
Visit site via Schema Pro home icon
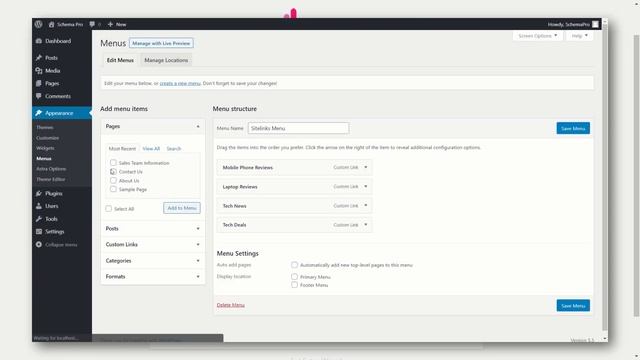(x=51, y=24)
